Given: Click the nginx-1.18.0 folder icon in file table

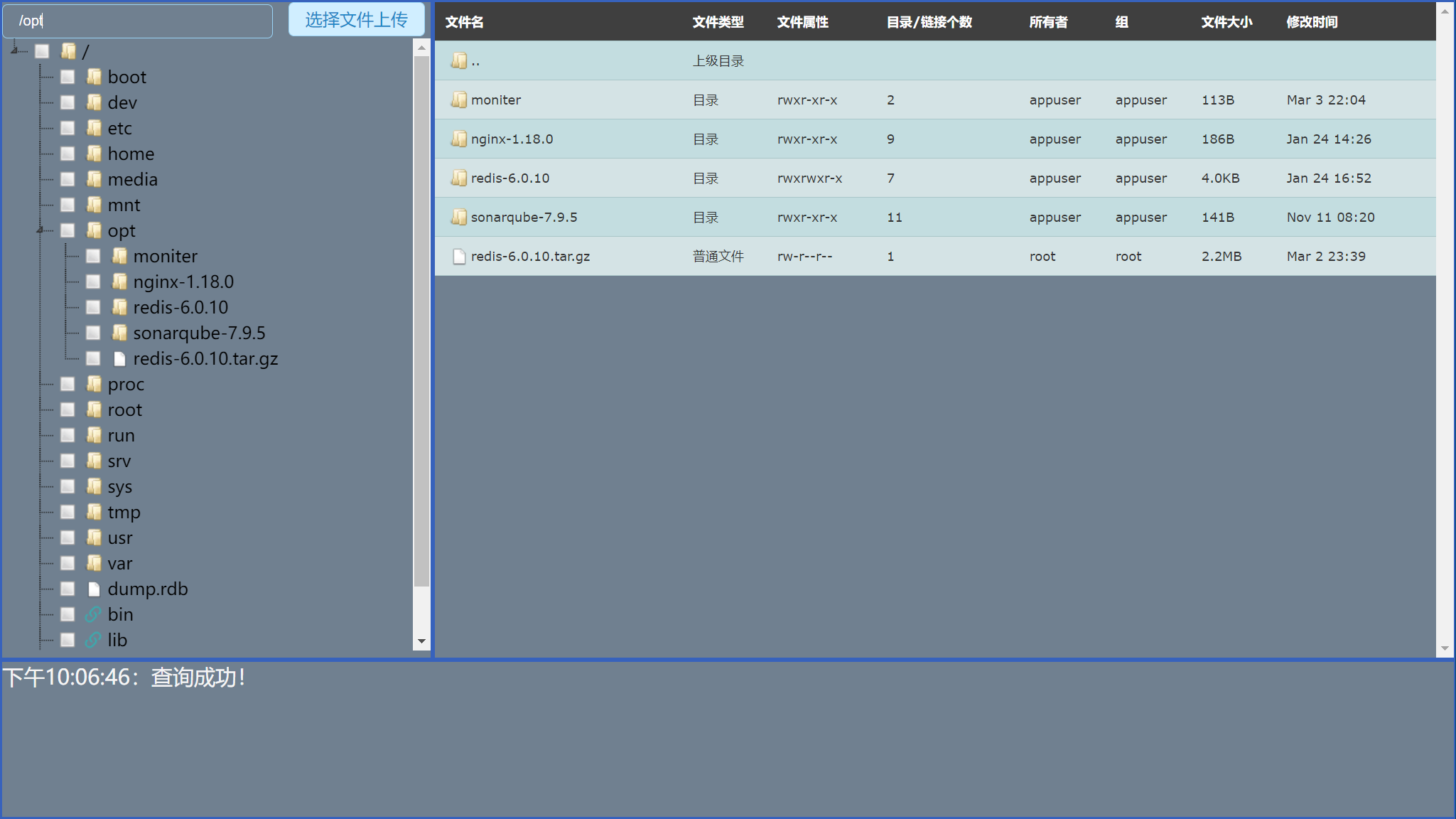Looking at the screenshot, I should click(x=459, y=139).
